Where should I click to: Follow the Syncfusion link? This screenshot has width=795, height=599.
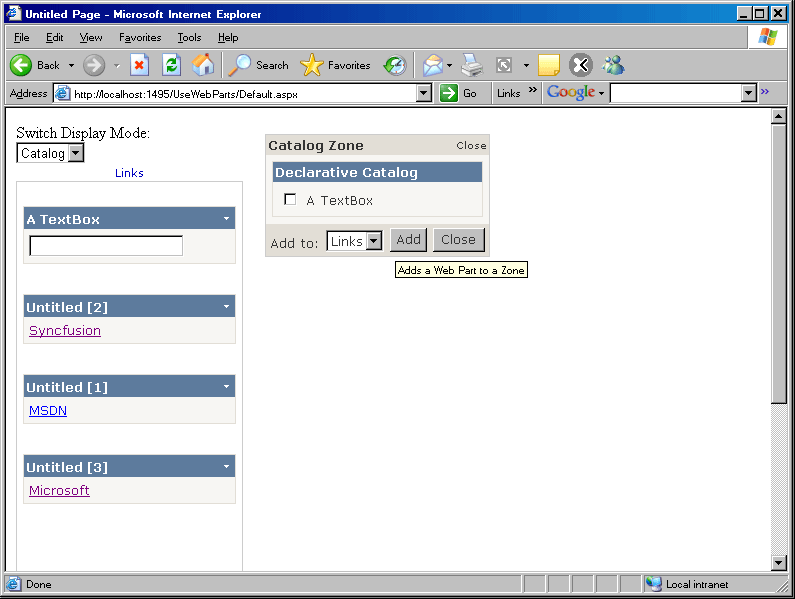tap(65, 331)
